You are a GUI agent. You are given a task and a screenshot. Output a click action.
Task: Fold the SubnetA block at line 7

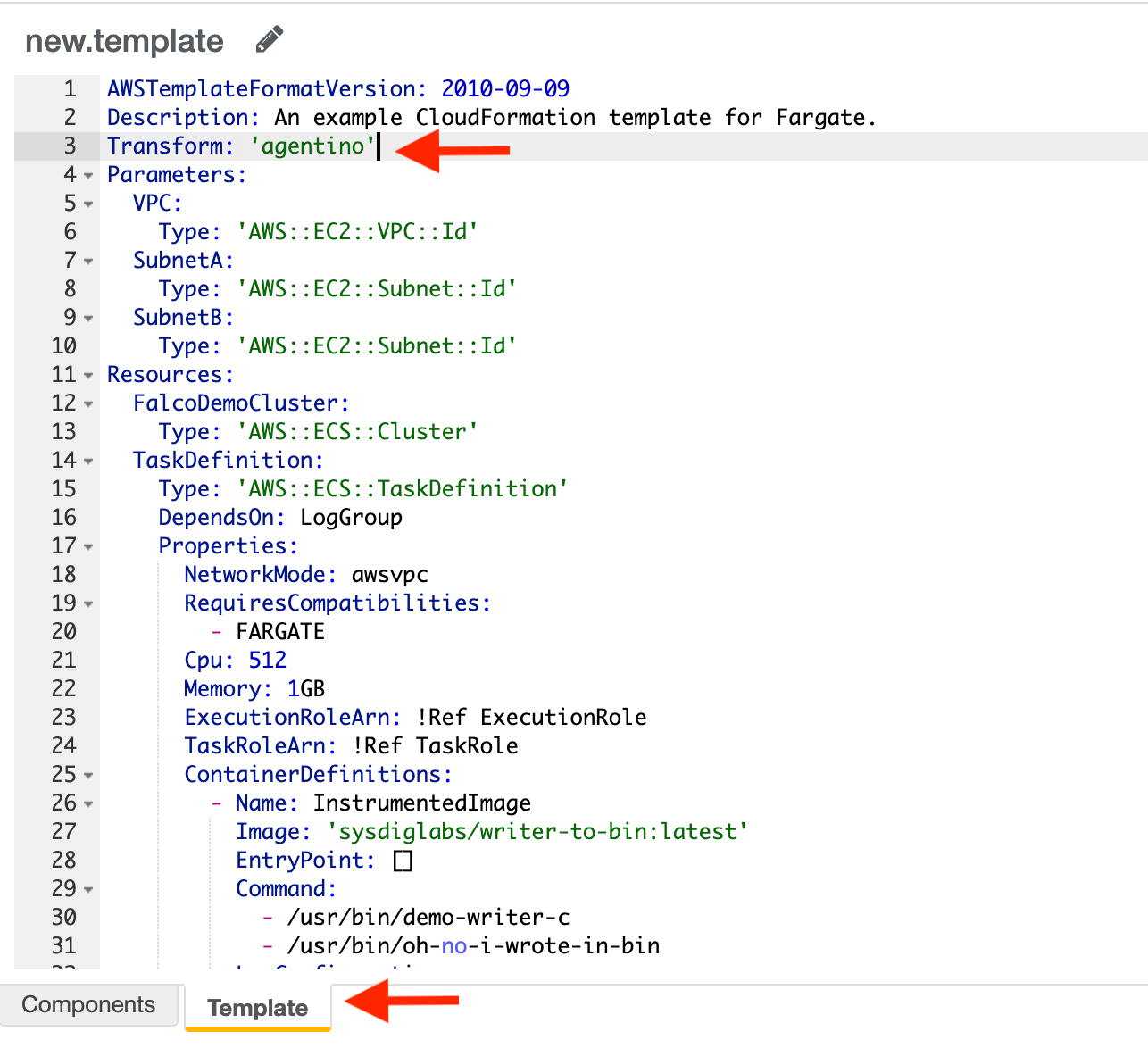(x=88, y=262)
